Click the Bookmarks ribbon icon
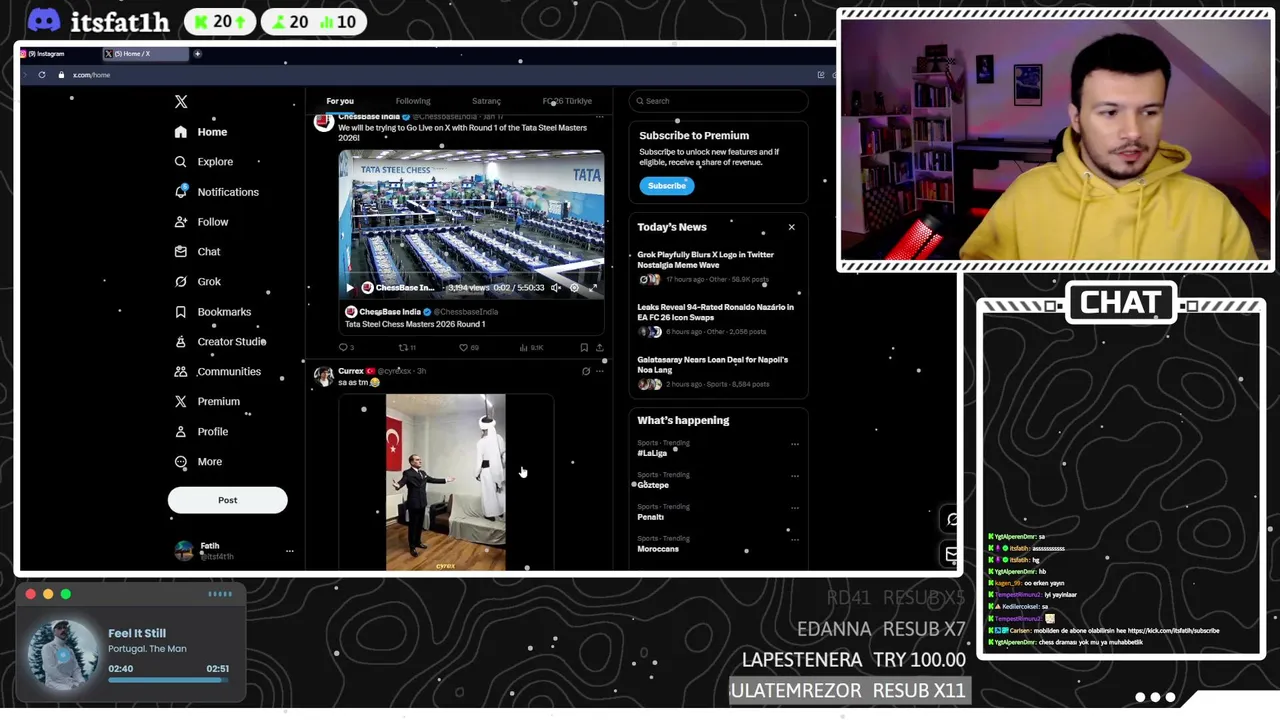The height and width of the screenshot is (720, 1280). [180, 312]
